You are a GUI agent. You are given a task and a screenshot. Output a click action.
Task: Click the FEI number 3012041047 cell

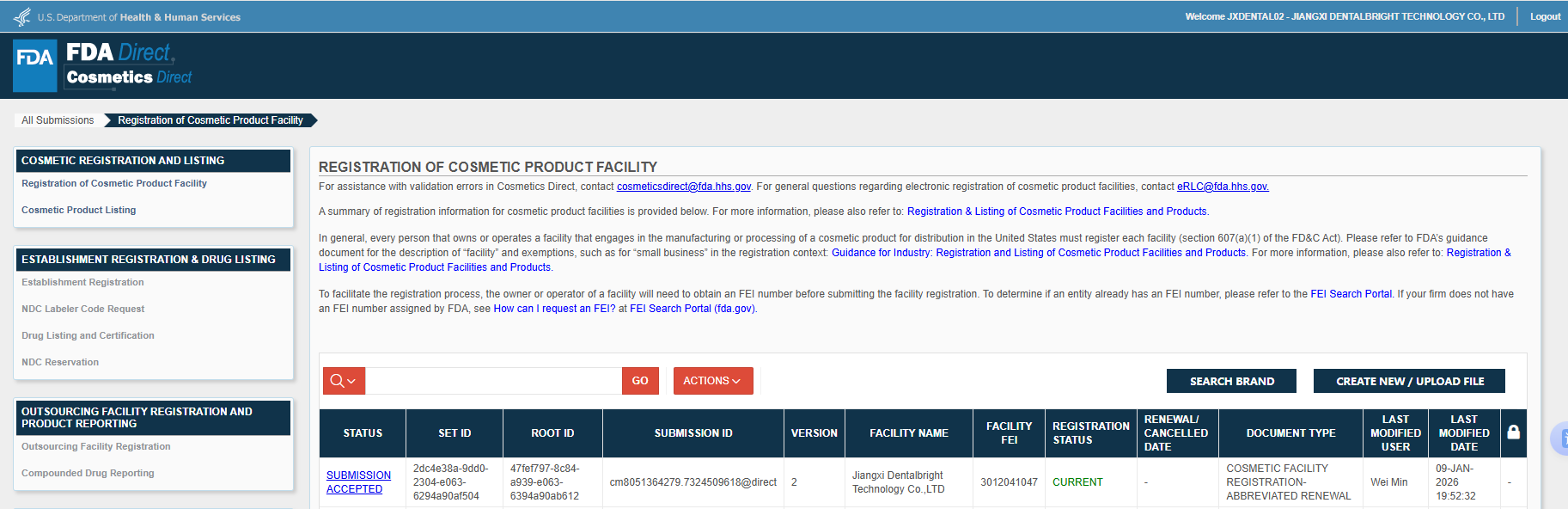(1009, 482)
